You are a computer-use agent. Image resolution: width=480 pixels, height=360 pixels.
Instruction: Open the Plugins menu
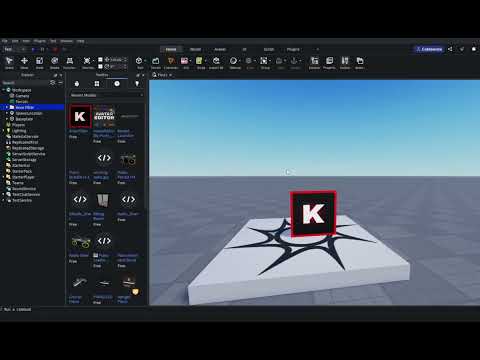tap(40, 41)
